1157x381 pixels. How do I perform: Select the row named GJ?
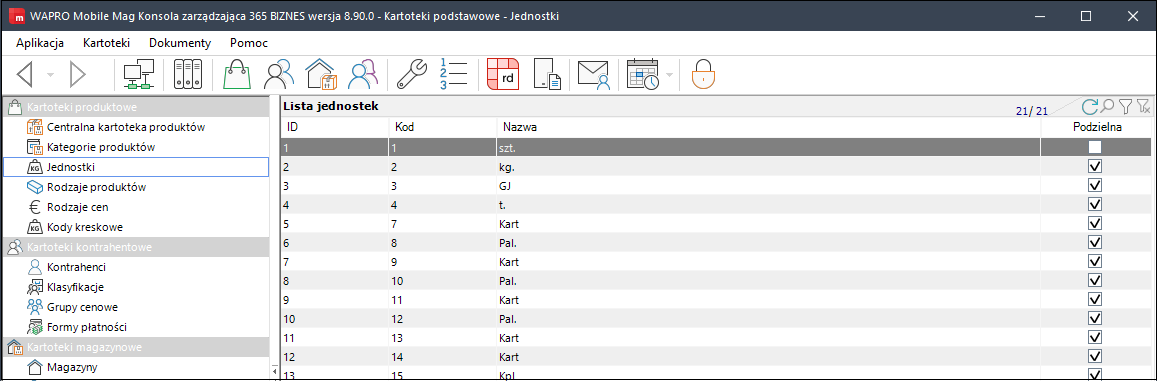pos(716,185)
